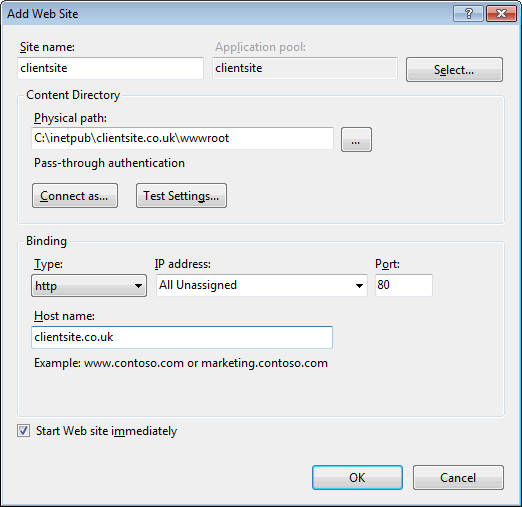Uncheck Start Web site immediately
This screenshot has width=522, height=507.
(24, 431)
